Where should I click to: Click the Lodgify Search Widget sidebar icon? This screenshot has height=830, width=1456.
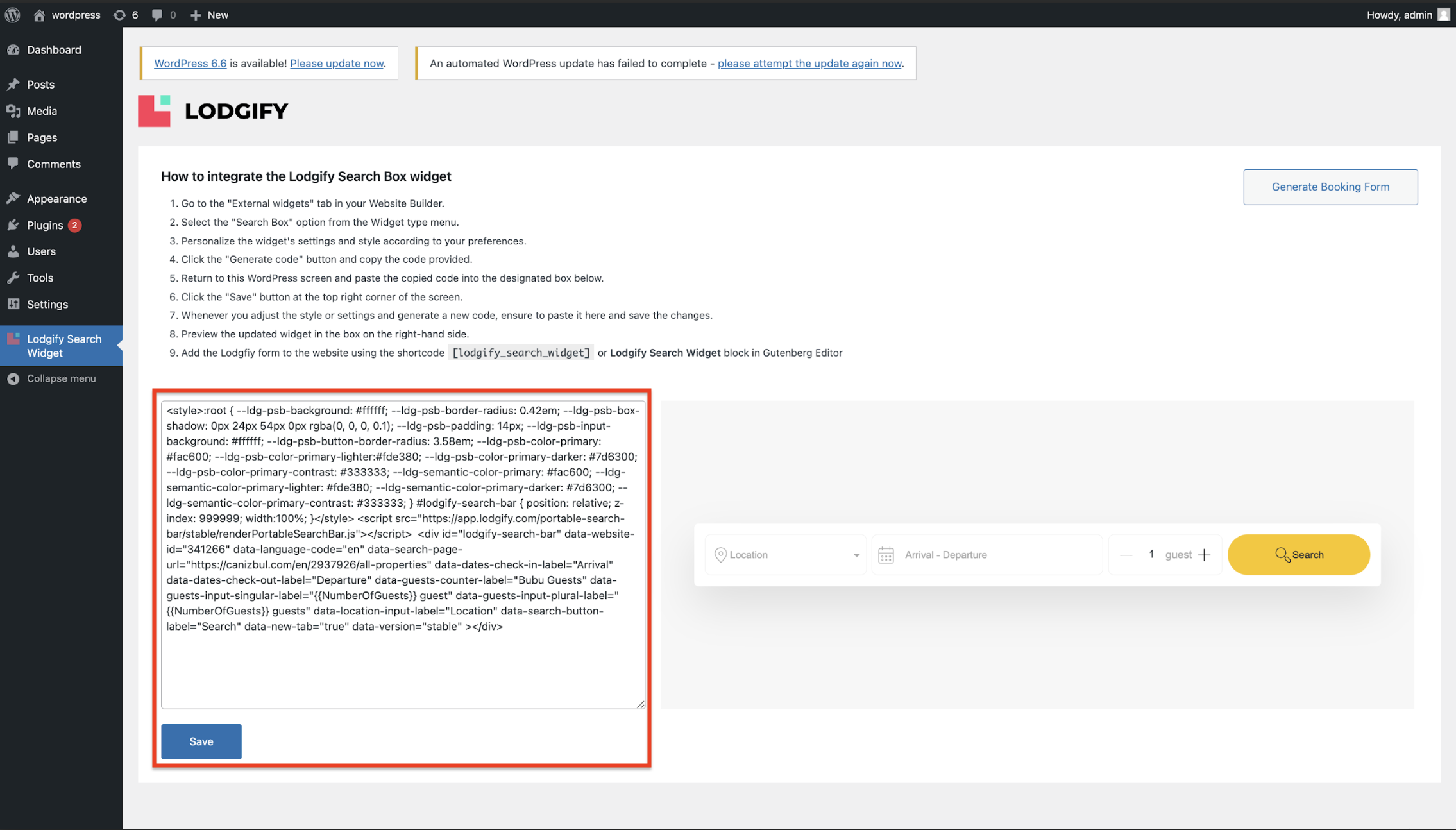[x=14, y=339]
